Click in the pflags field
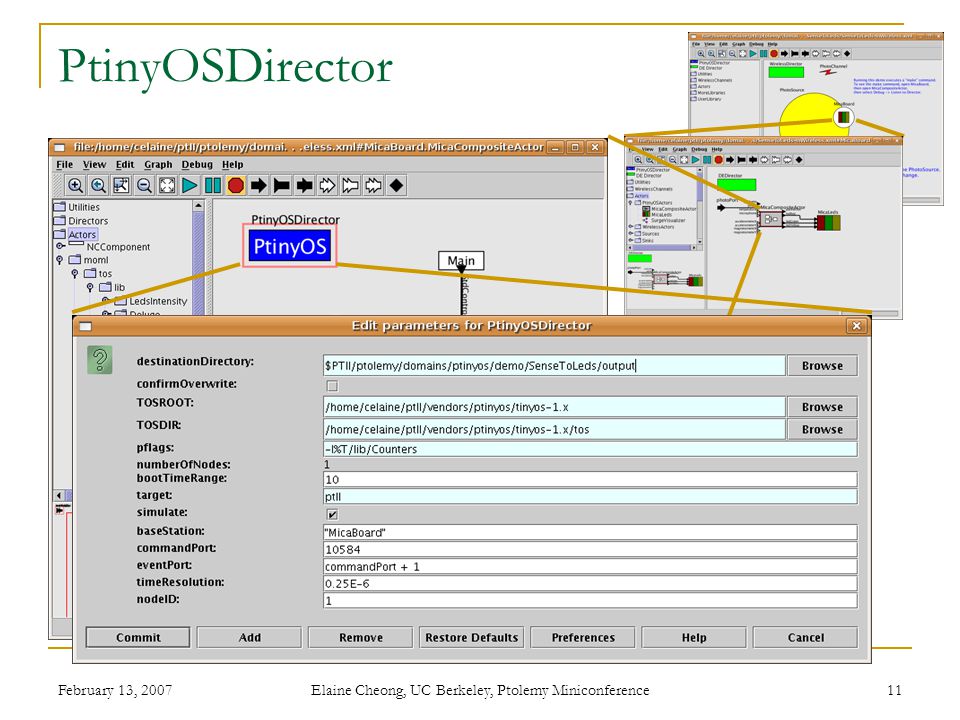This screenshot has width=960, height=720. coord(590,449)
